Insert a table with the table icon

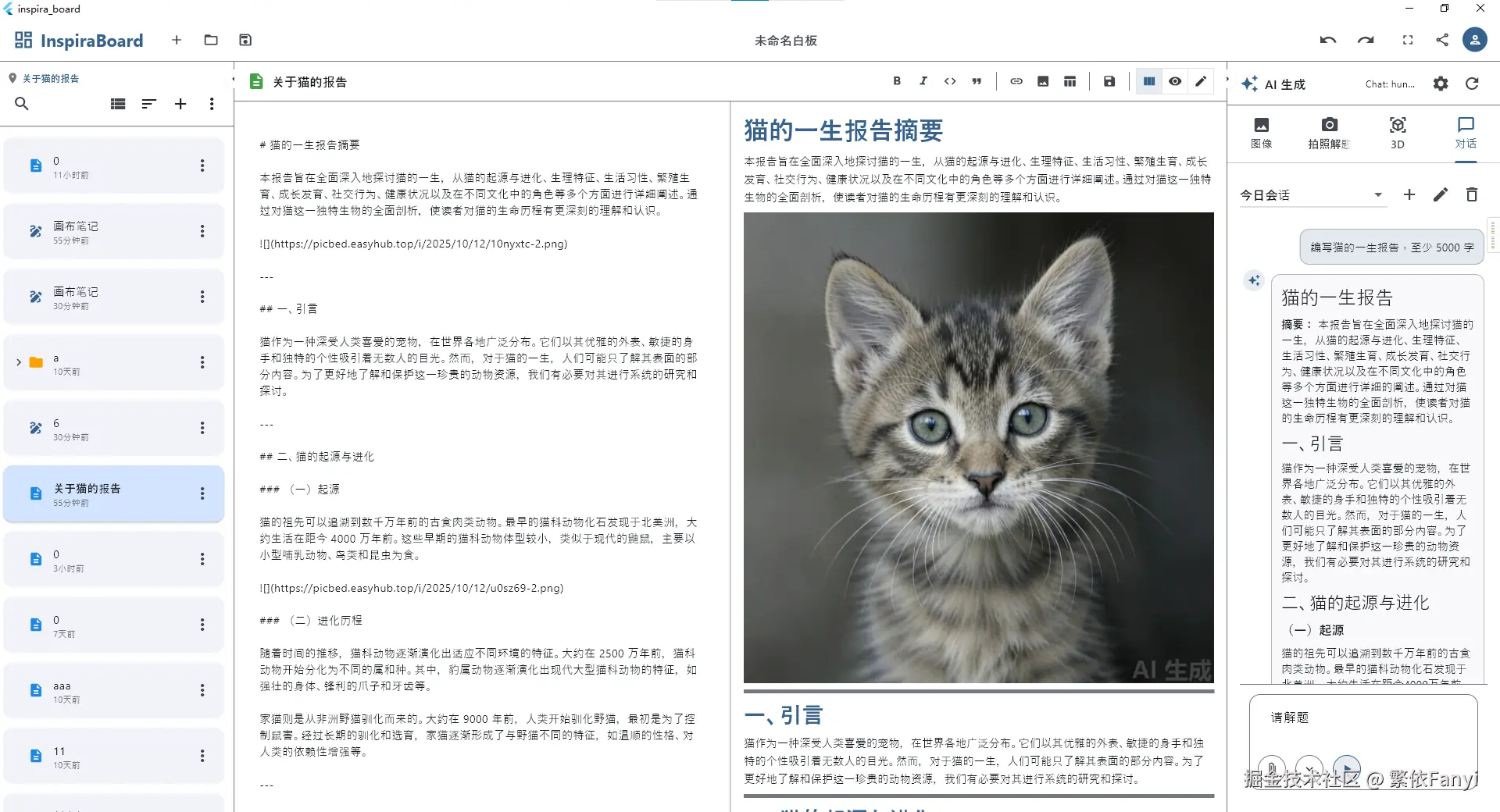1070,80
